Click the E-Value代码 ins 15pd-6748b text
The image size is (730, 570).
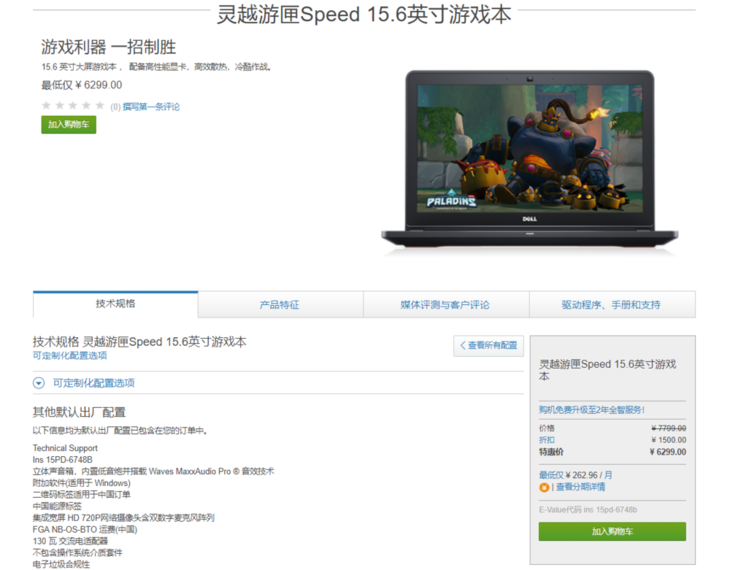pos(588,509)
